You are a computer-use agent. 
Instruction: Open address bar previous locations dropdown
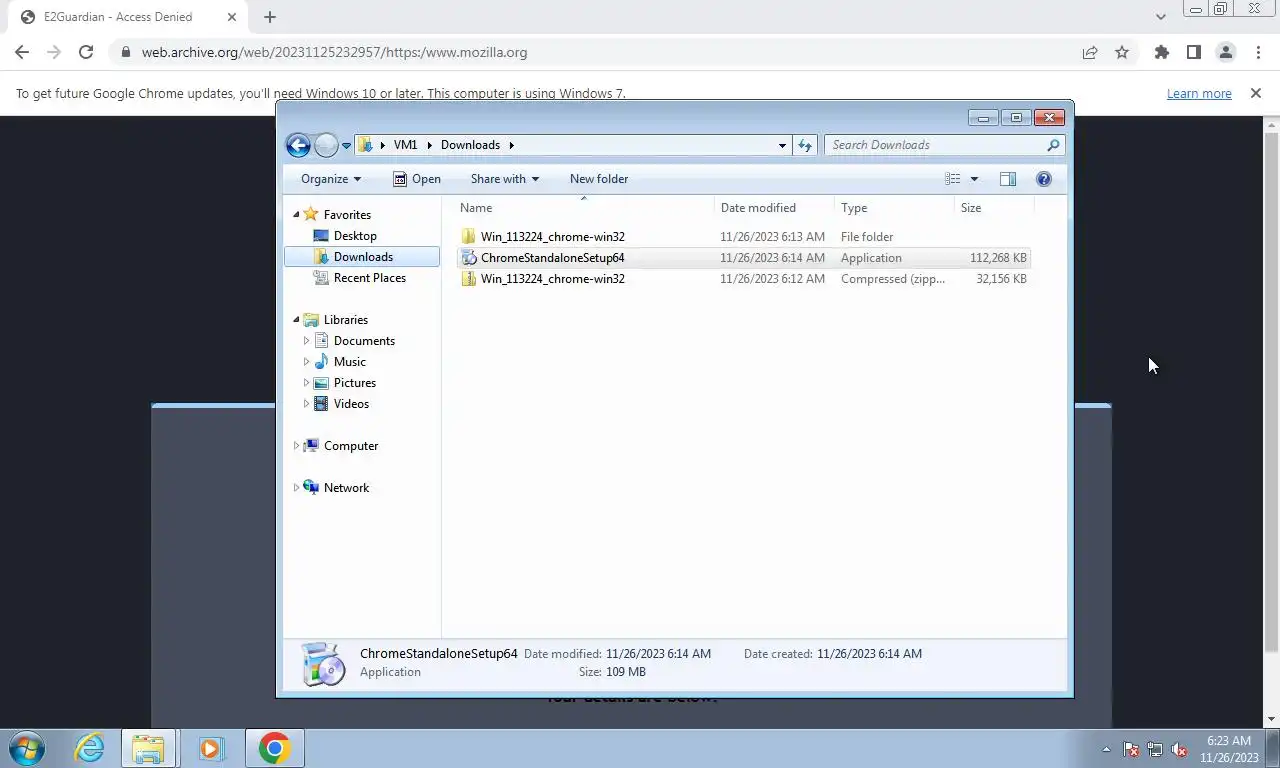point(782,145)
